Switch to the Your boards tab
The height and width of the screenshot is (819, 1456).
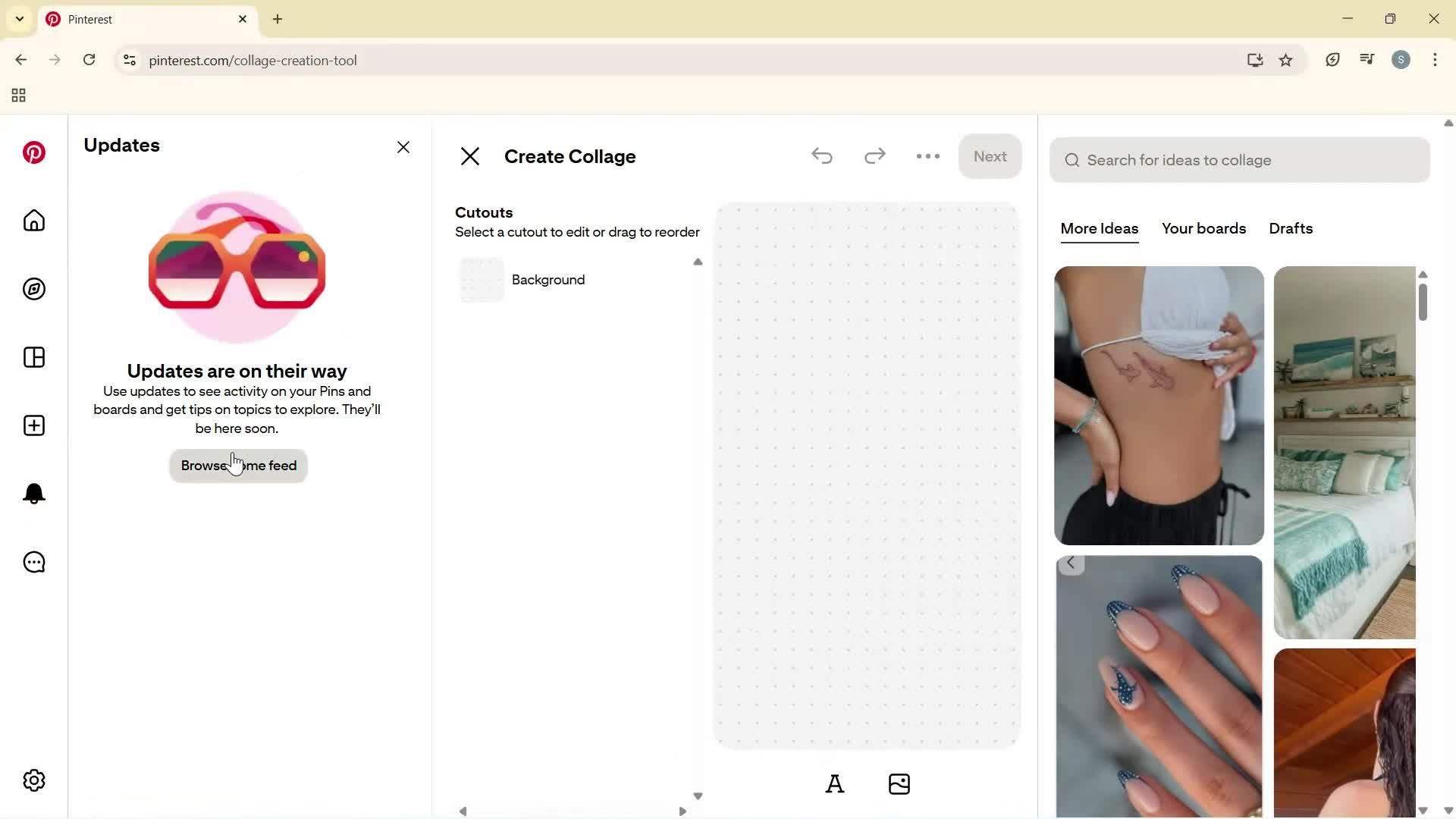coord(1203,228)
